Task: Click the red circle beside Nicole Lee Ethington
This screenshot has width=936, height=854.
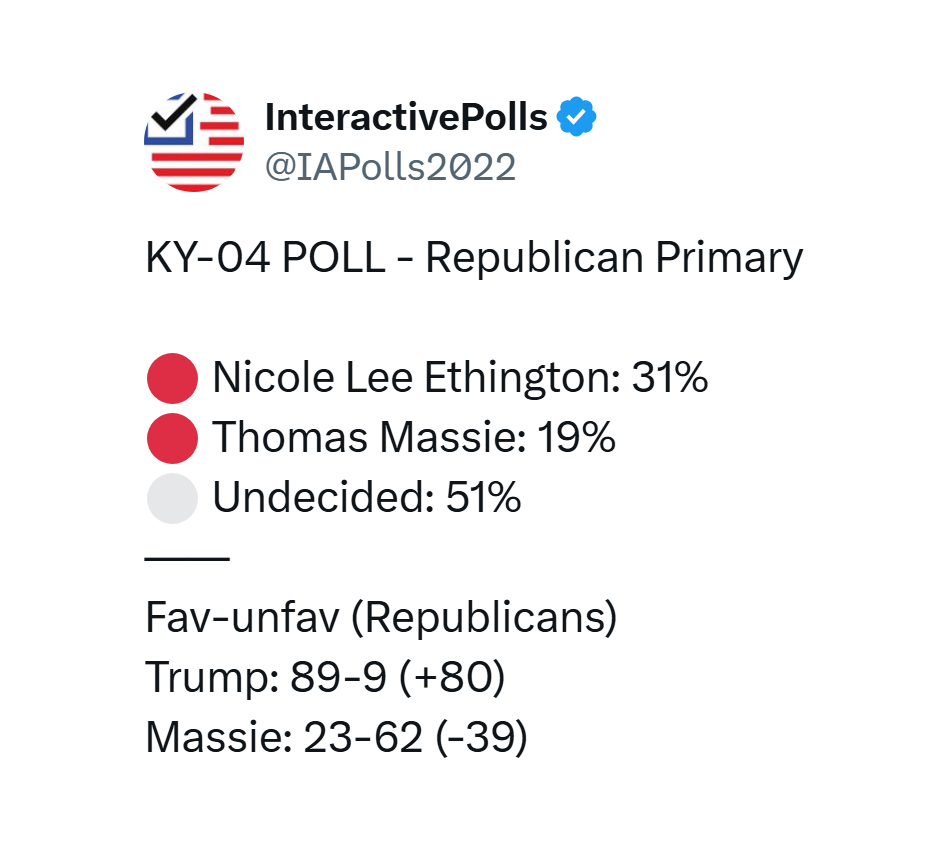Action: pos(173,378)
